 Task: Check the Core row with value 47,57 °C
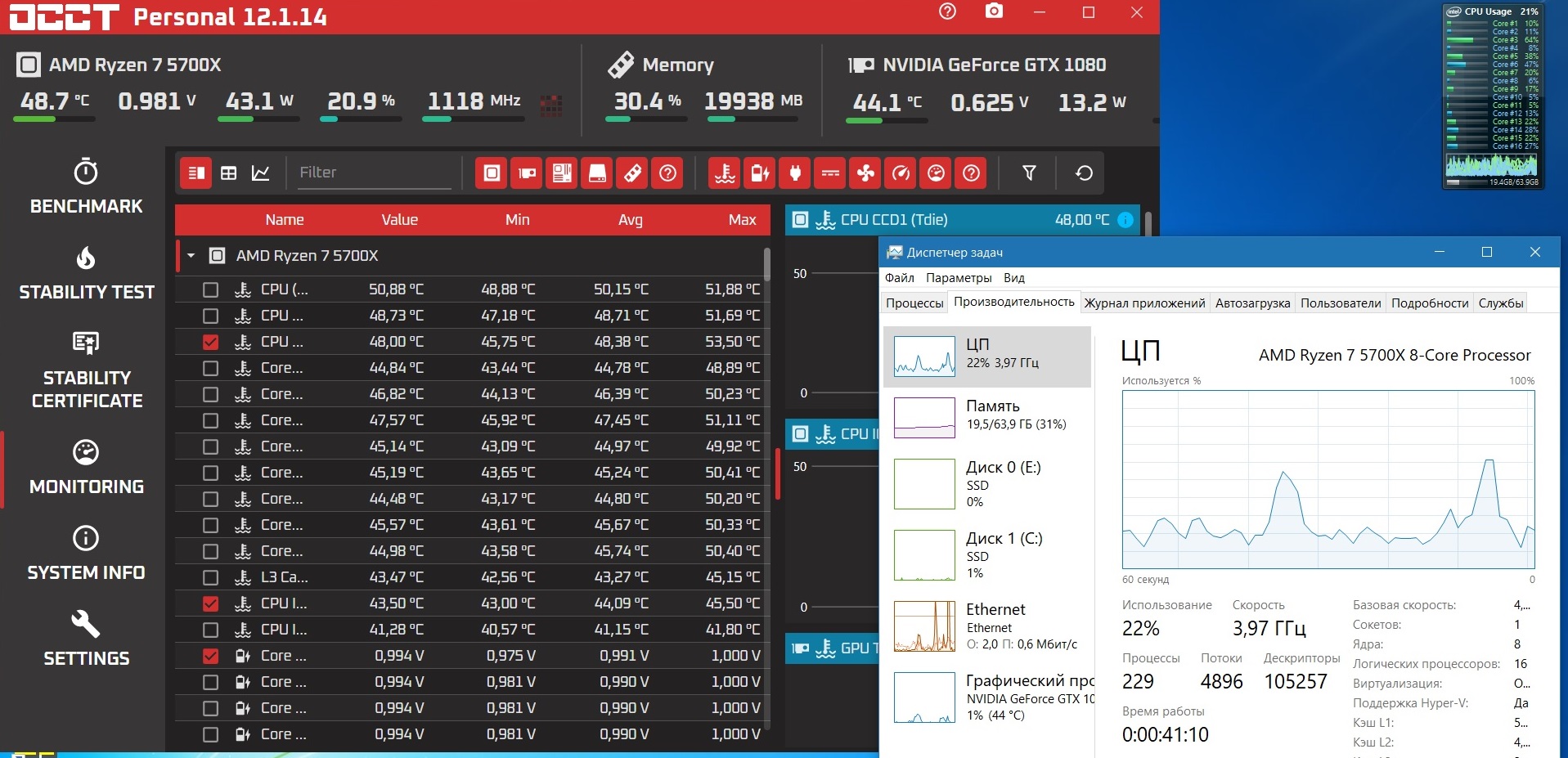pyautogui.click(x=210, y=420)
